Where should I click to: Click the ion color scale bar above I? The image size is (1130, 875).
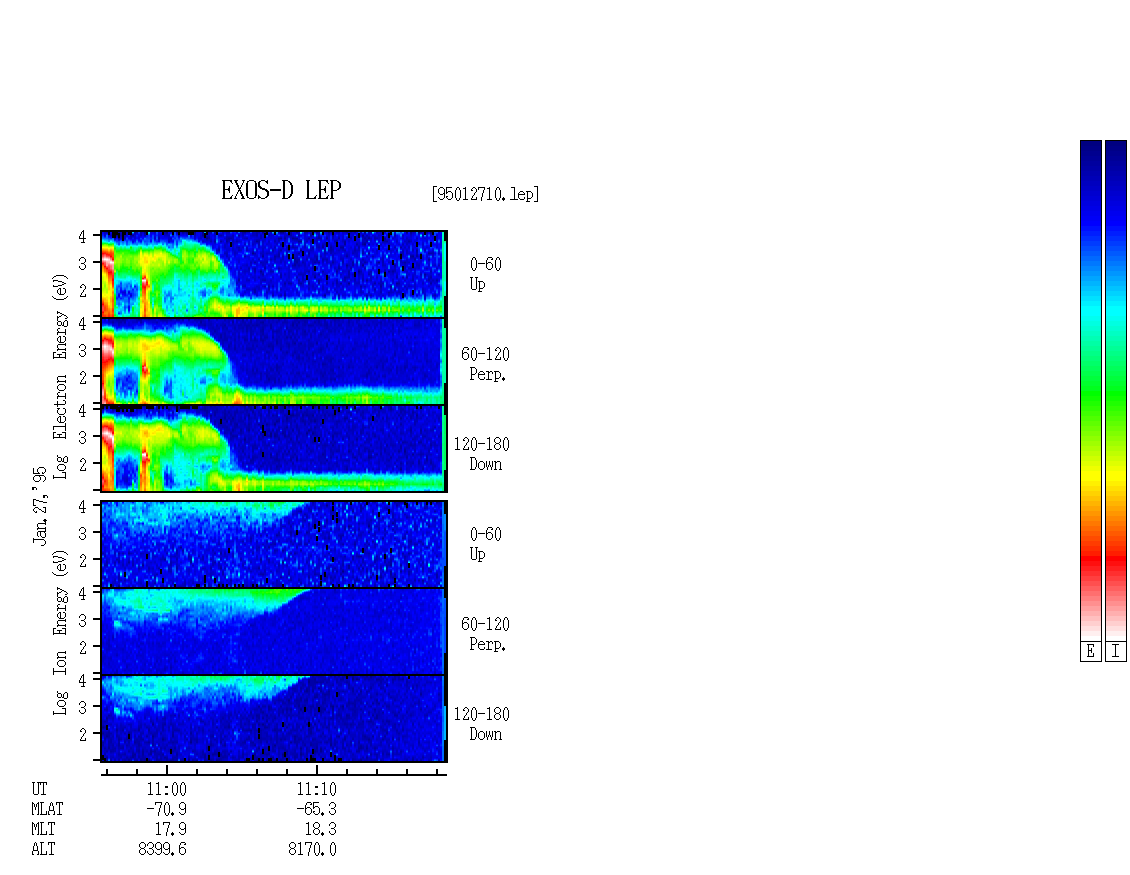[1116, 390]
